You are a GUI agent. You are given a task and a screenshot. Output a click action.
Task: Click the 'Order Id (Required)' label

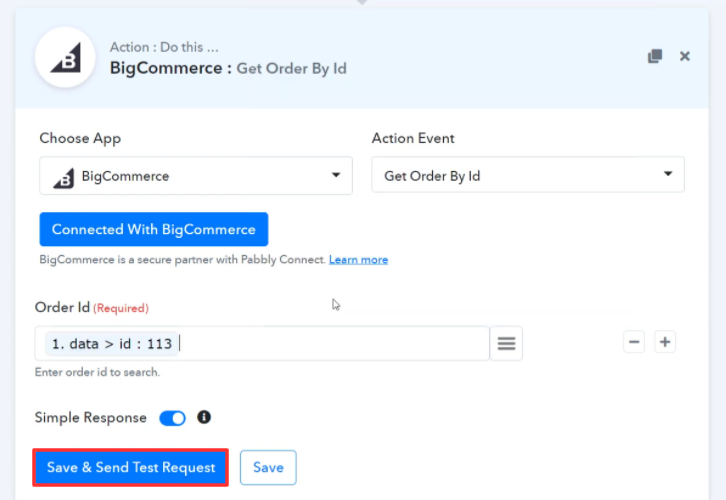point(92,307)
